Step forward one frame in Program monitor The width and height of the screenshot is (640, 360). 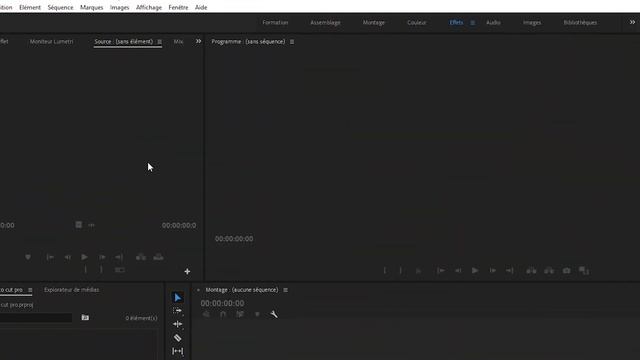[x=493, y=271]
